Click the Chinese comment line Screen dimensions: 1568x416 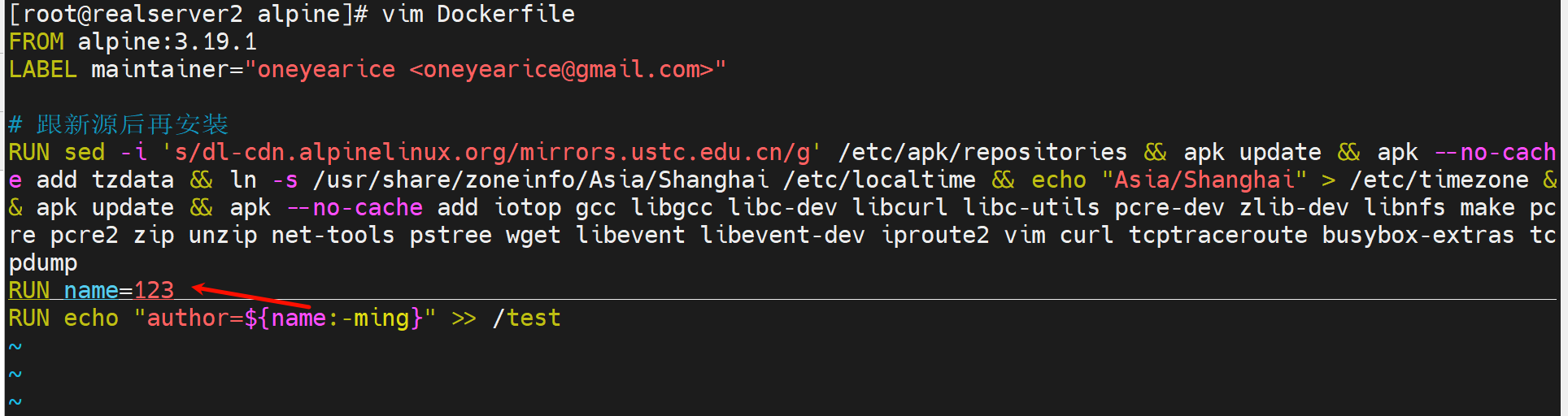(x=132, y=124)
